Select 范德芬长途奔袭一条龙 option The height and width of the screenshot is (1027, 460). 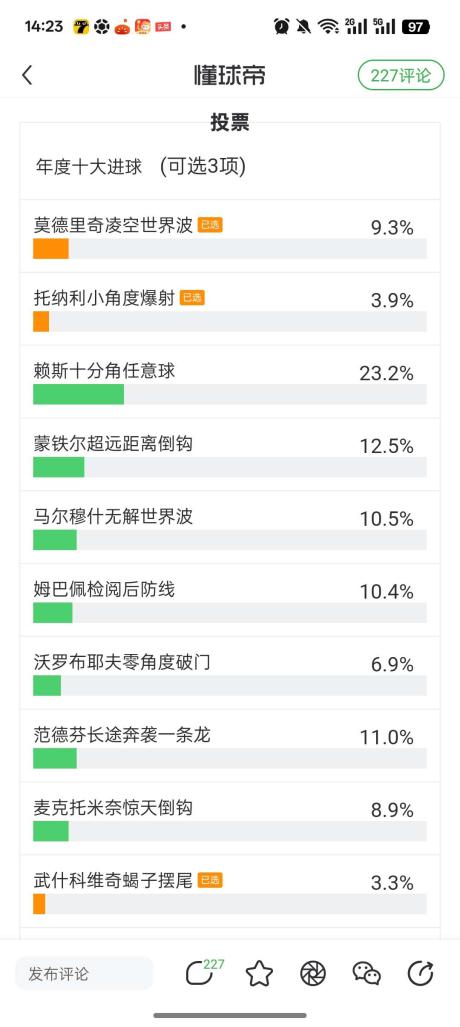(x=230, y=745)
